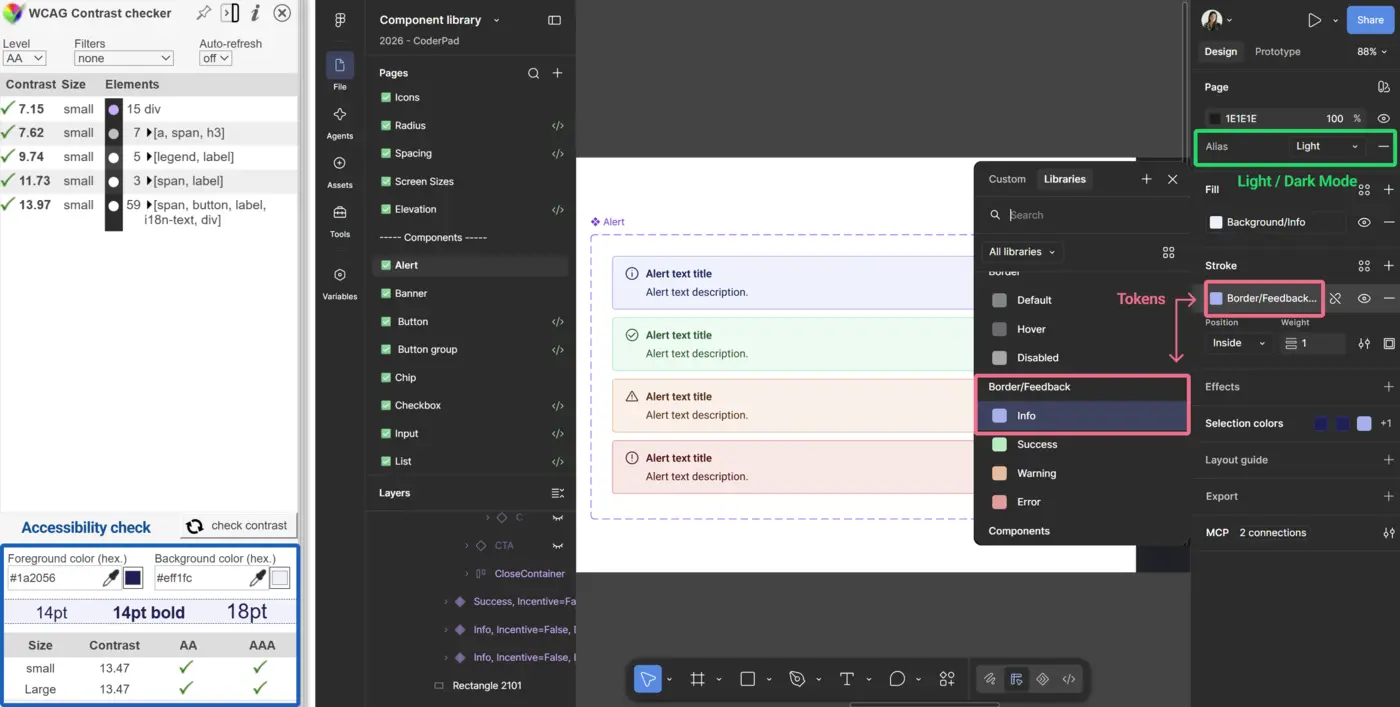Hide the Background/Info fill
Screen dimensions: 1400x707
[1364, 222]
